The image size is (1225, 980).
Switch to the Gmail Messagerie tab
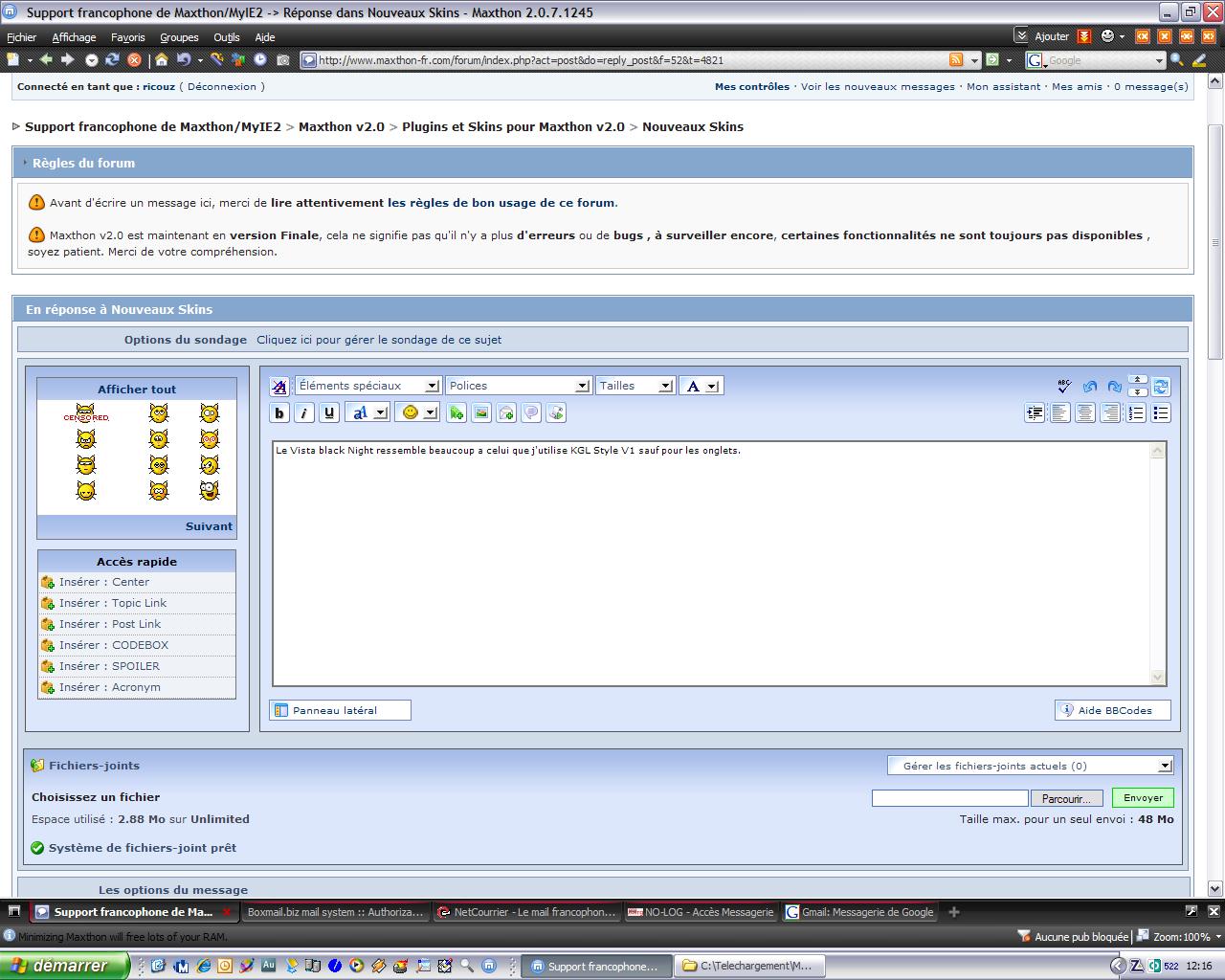[859, 912]
